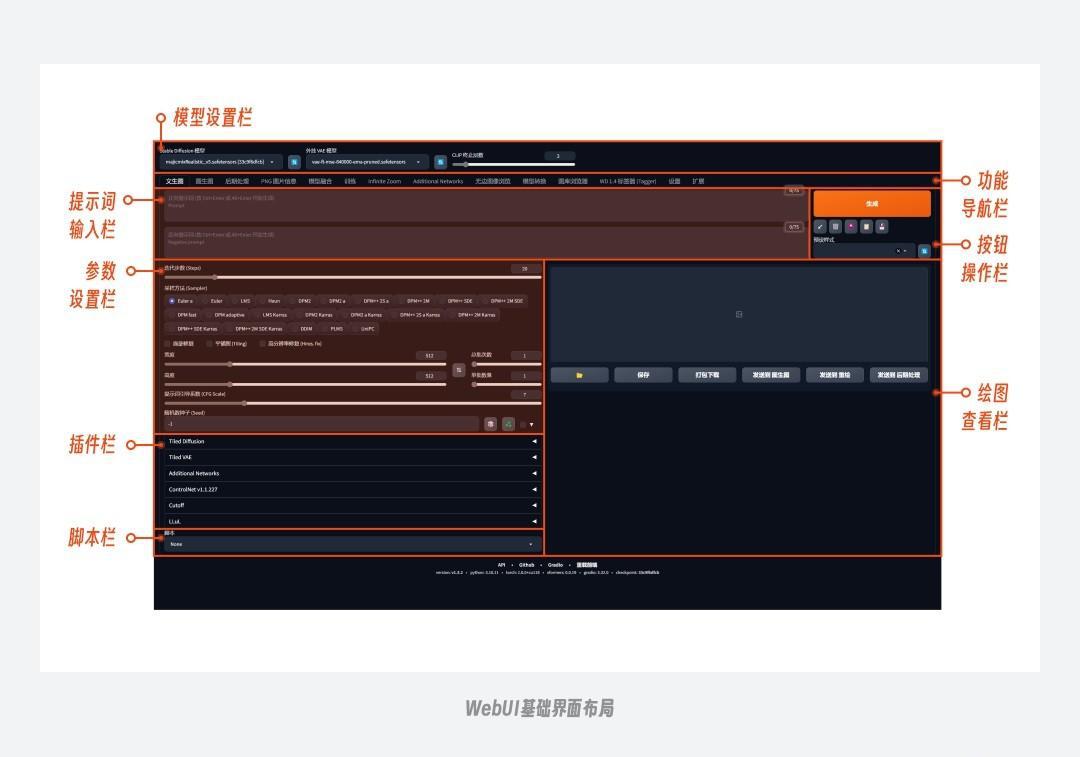This screenshot has width=1080, height=757.
Task: Click the orange 生成 generate button
Action: click(x=872, y=204)
